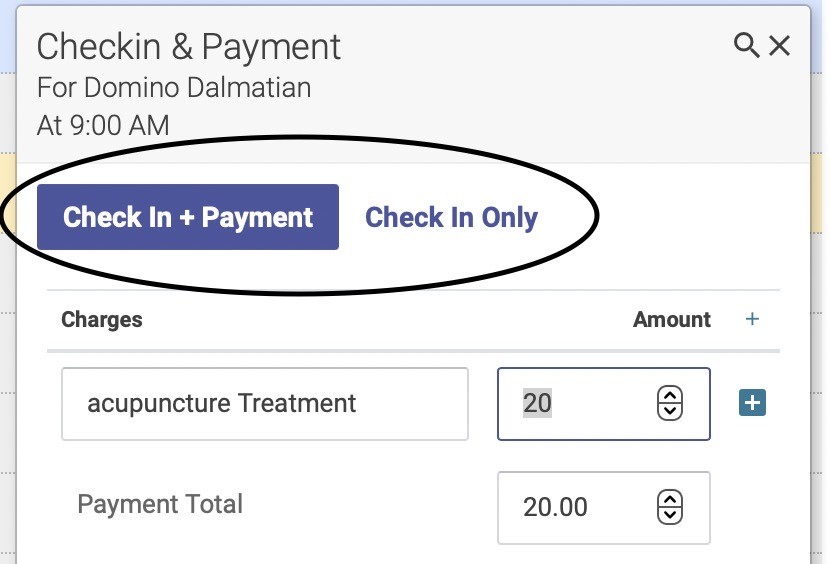Focus the charge amount field showing 20
830x564 pixels.
tap(603, 404)
